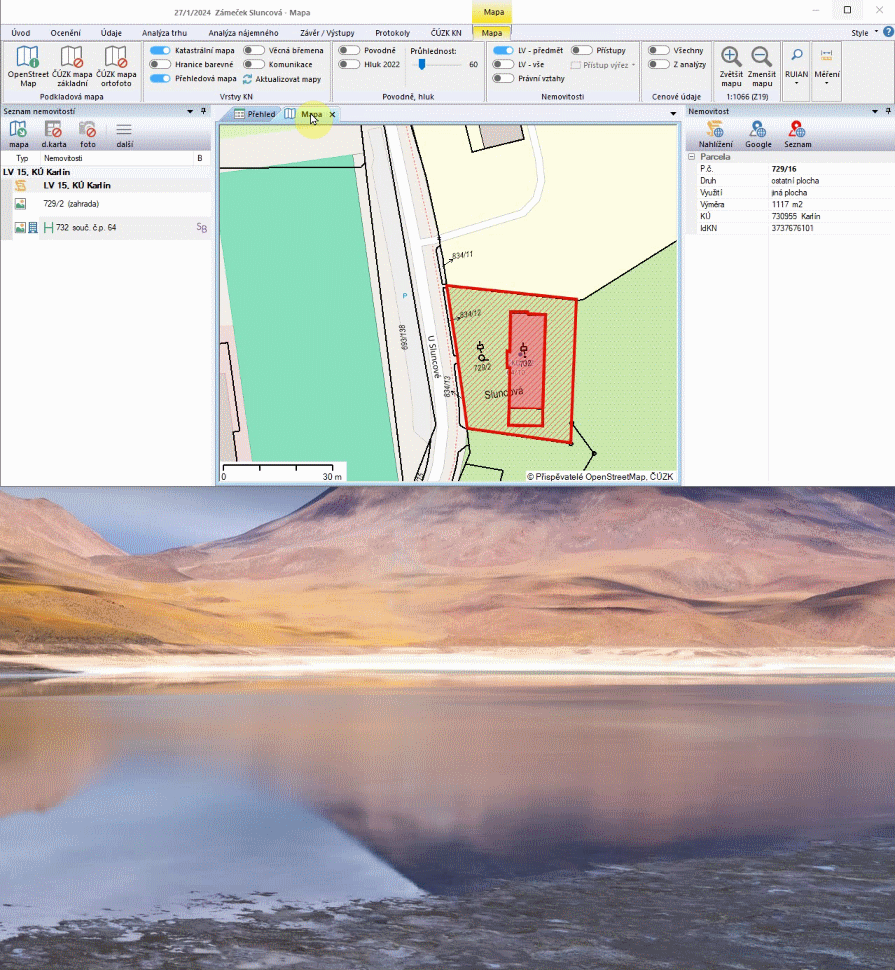Screen dimensions: 895x970
Task: Open parcel in Seznam maps
Action: (797, 134)
